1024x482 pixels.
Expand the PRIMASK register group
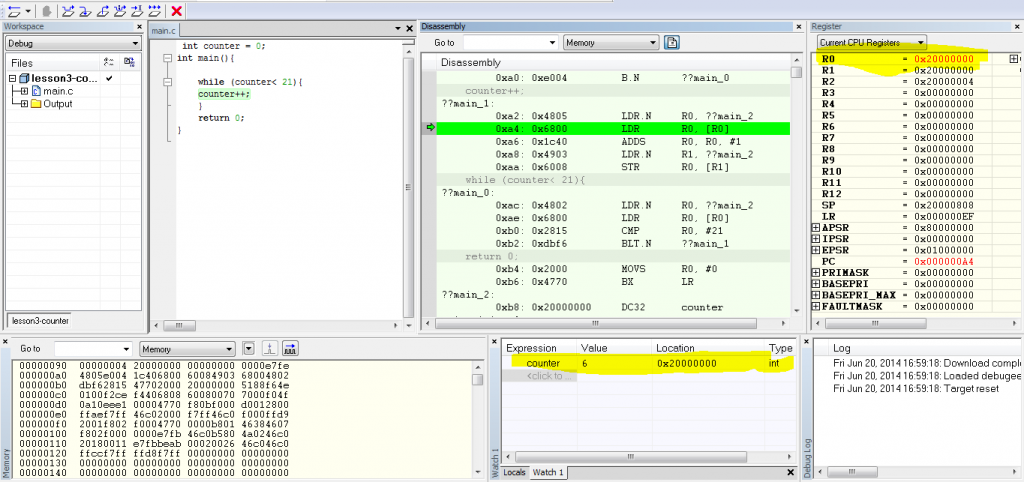click(816, 272)
